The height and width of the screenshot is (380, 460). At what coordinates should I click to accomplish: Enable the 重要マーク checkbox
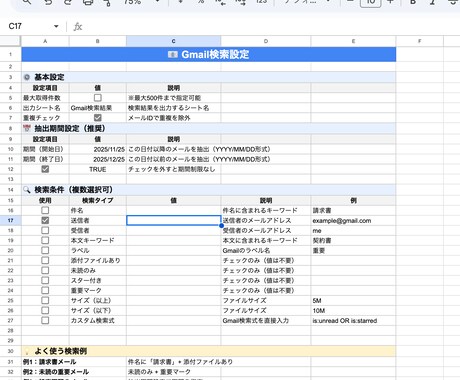coord(45,290)
